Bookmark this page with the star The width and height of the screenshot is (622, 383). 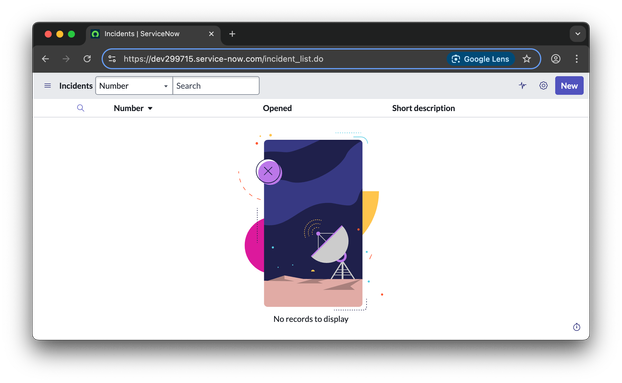526,59
